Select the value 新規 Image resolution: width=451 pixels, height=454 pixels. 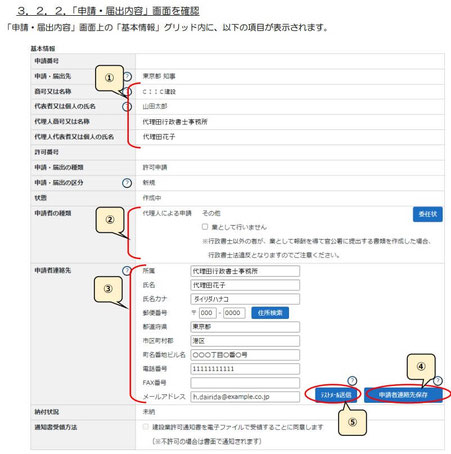149,183
